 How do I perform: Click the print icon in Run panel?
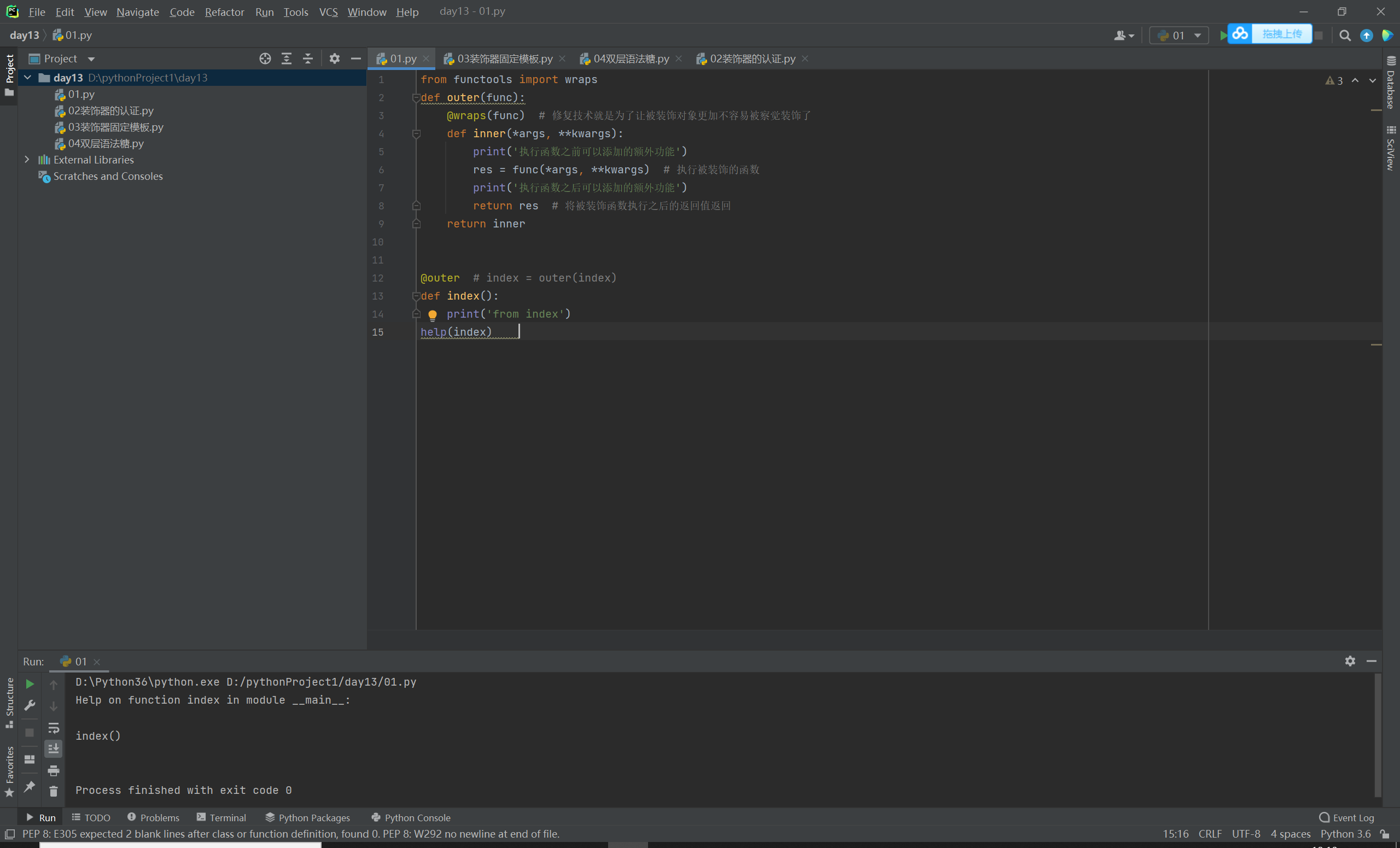coord(54,771)
